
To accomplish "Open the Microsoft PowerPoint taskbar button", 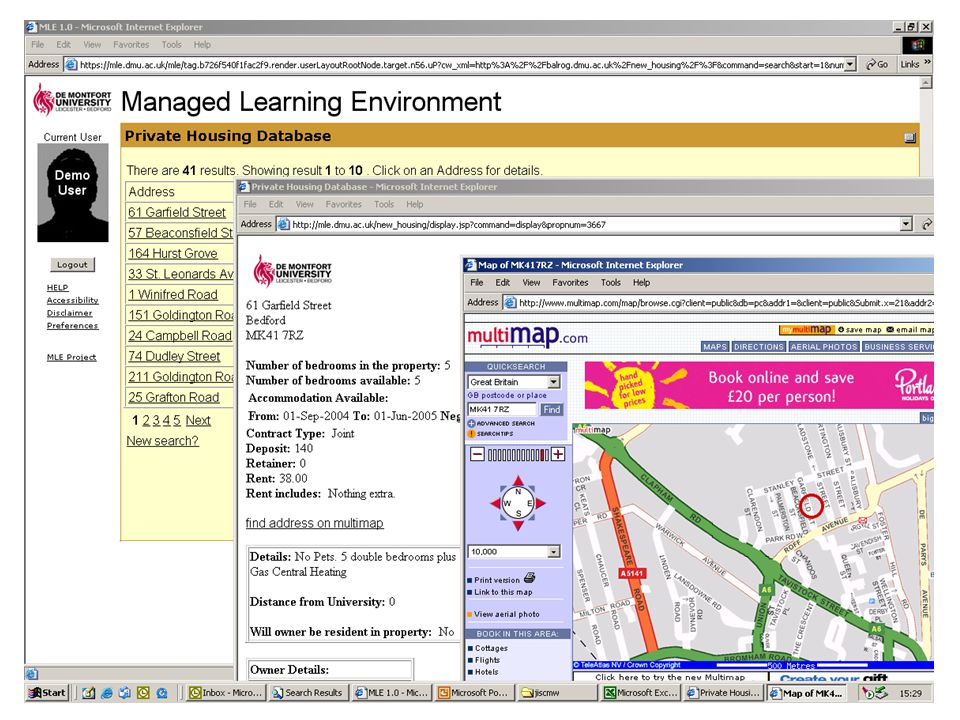I will point(474,692).
